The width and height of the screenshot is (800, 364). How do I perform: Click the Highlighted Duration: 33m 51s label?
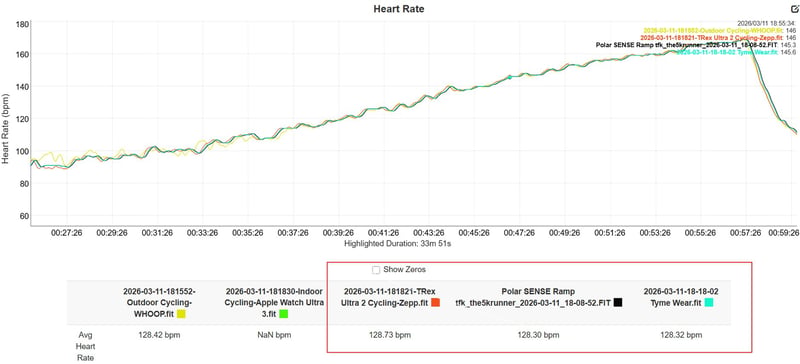click(x=397, y=244)
